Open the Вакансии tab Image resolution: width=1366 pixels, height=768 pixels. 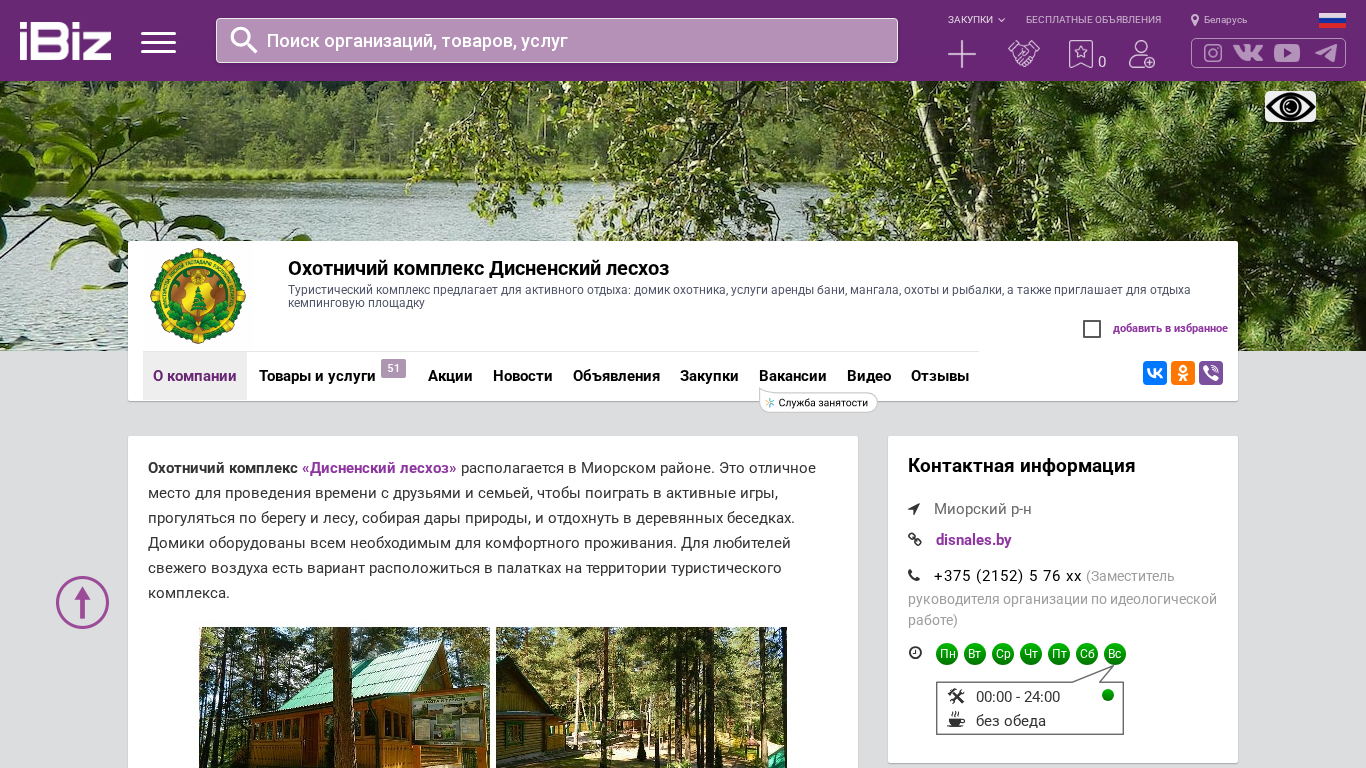(x=793, y=376)
